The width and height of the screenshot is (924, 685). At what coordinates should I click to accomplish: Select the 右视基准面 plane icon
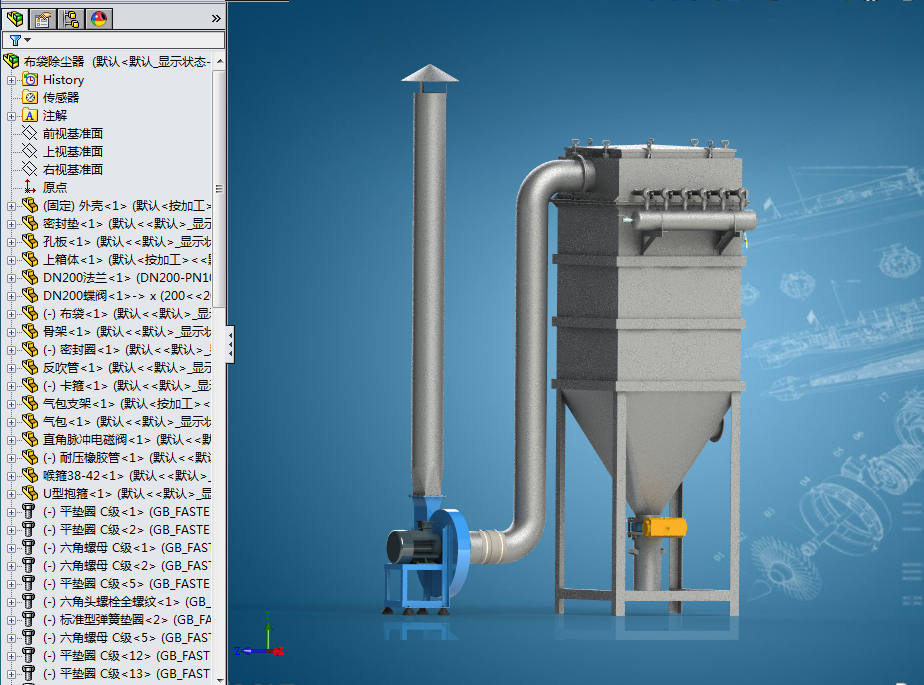30,169
